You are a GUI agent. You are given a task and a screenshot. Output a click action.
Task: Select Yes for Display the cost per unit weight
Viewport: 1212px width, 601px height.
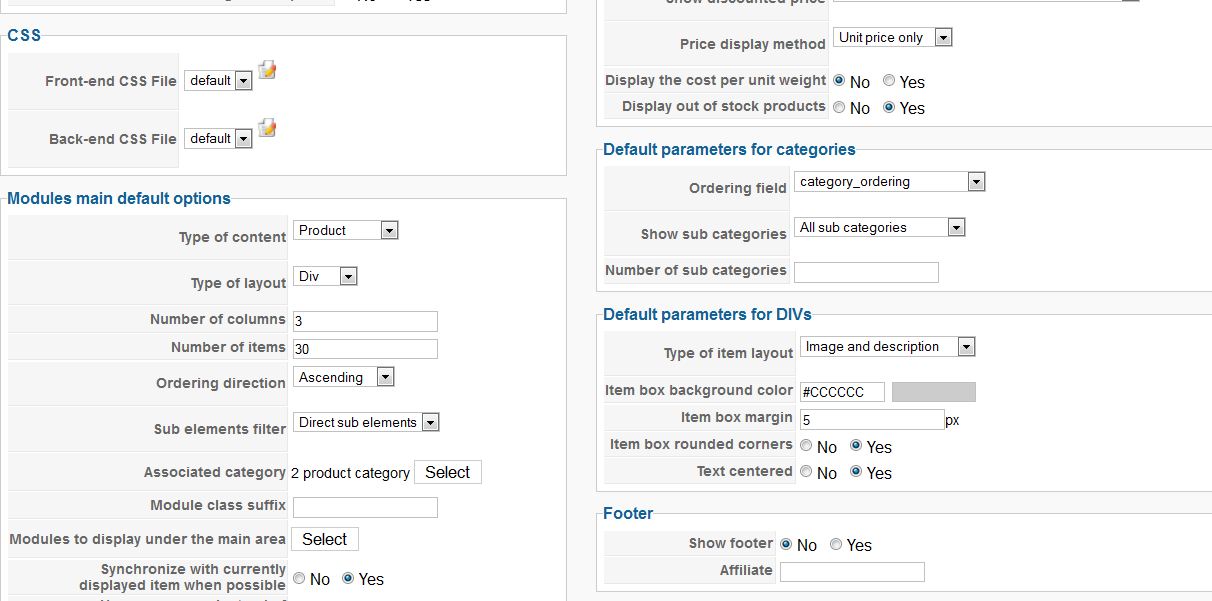tap(889, 81)
